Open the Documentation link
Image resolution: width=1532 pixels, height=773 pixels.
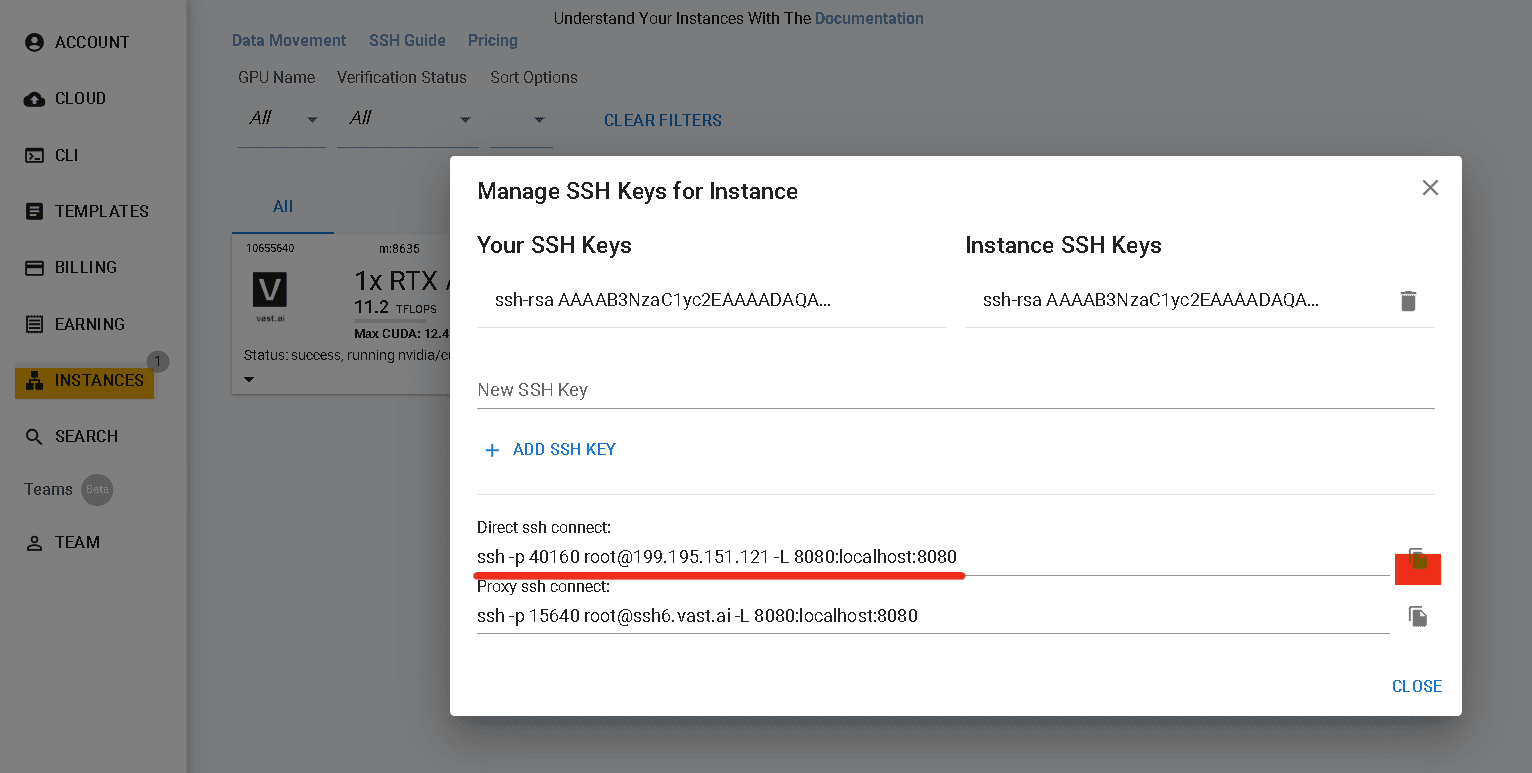click(868, 18)
